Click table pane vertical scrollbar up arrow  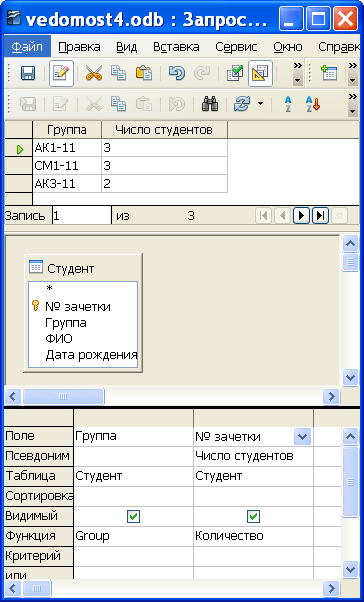350,243
